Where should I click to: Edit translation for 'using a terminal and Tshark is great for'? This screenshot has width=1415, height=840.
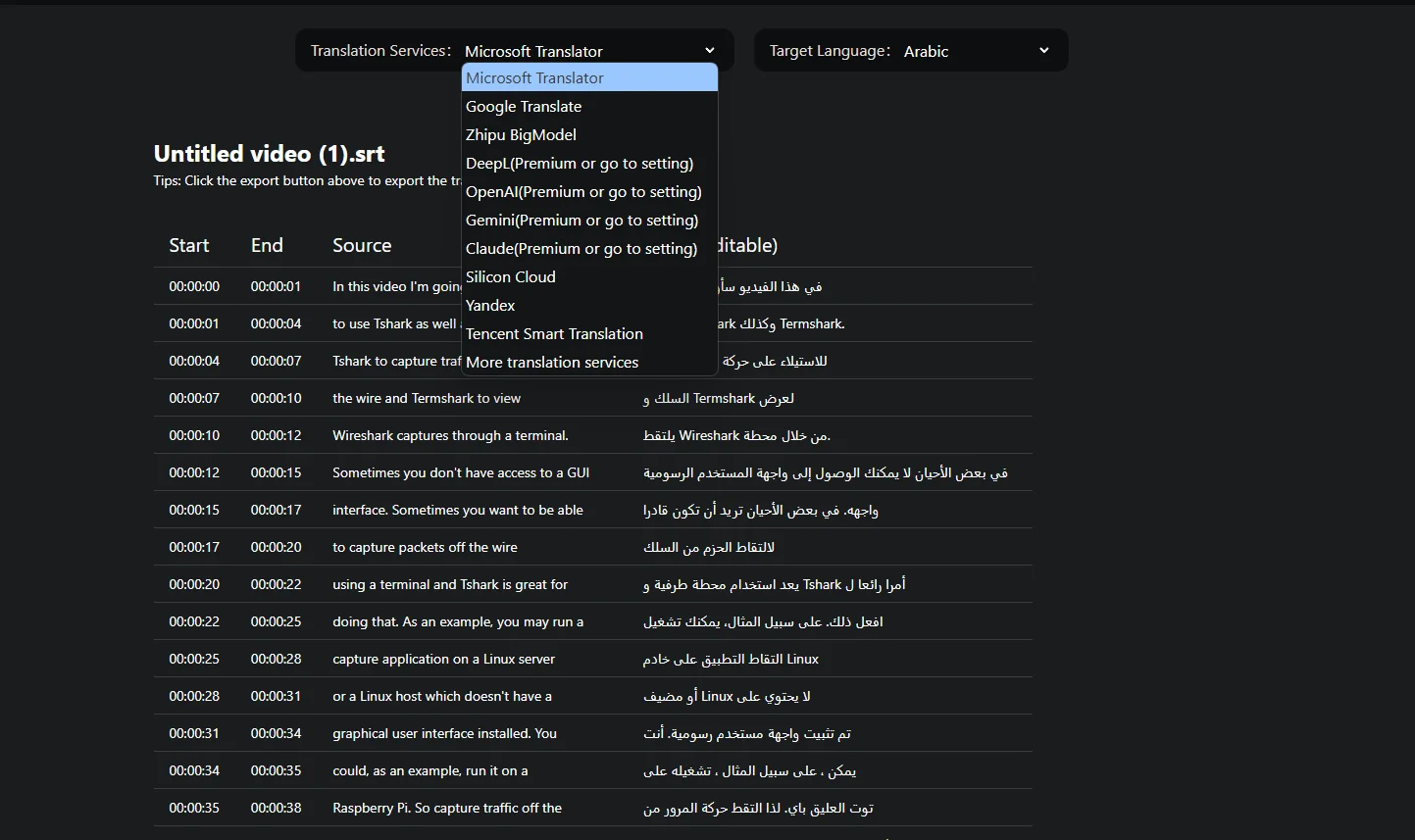pos(775,584)
